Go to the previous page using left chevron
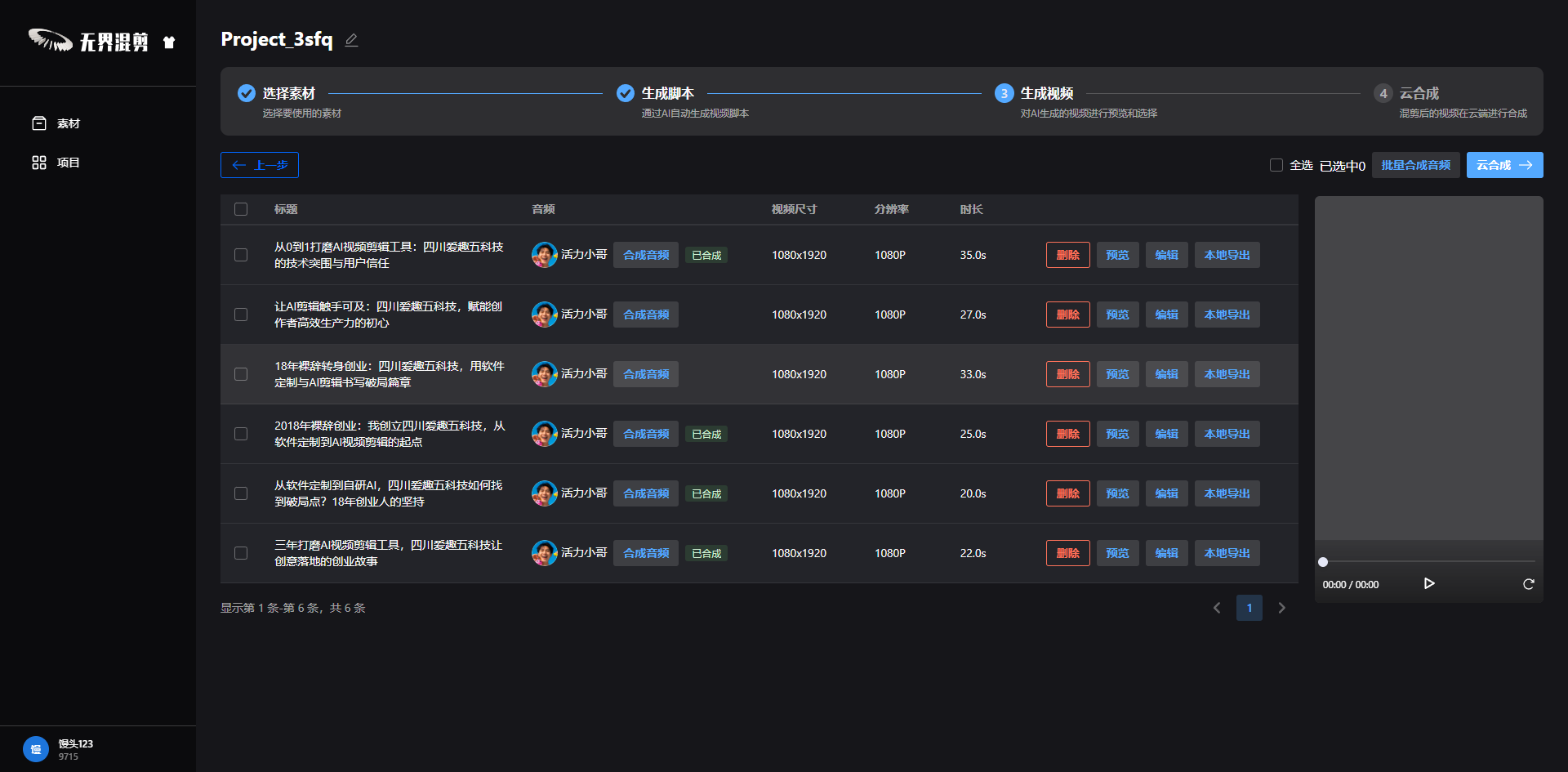Screen dimensions: 1568x772 1217,608
